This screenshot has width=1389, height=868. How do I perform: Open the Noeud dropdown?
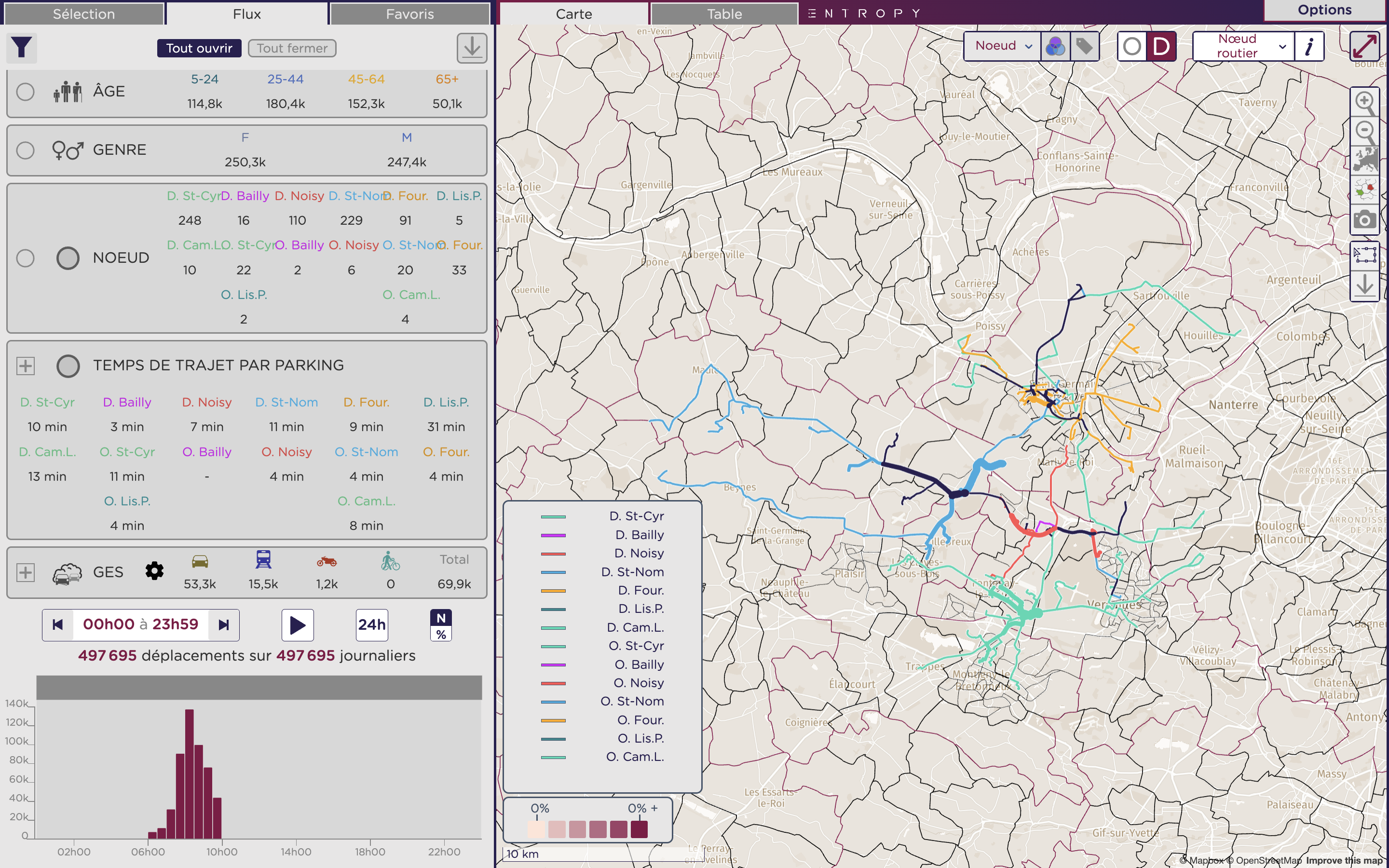tap(1003, 46)
